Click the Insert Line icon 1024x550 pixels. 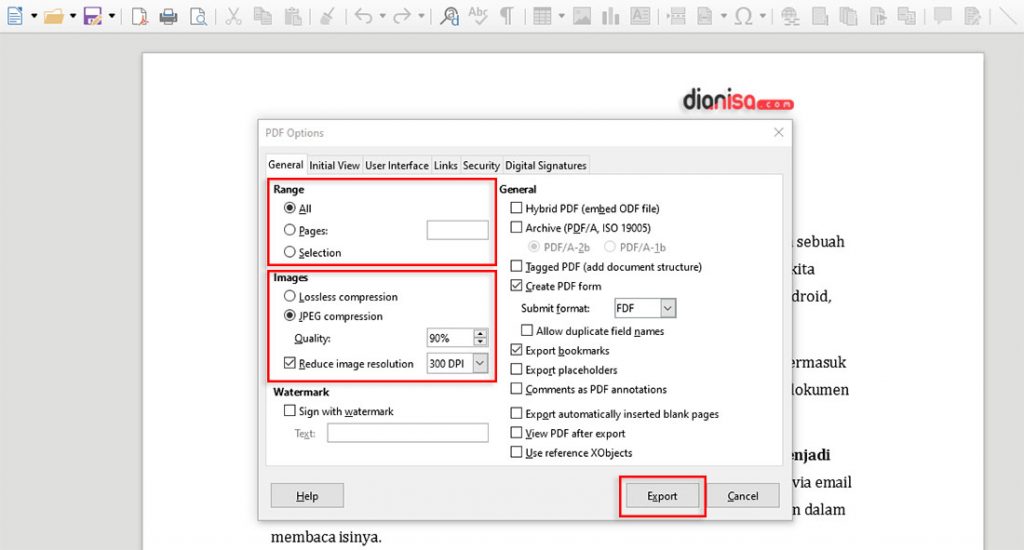pyautogui.click(x=1008, y=15)
